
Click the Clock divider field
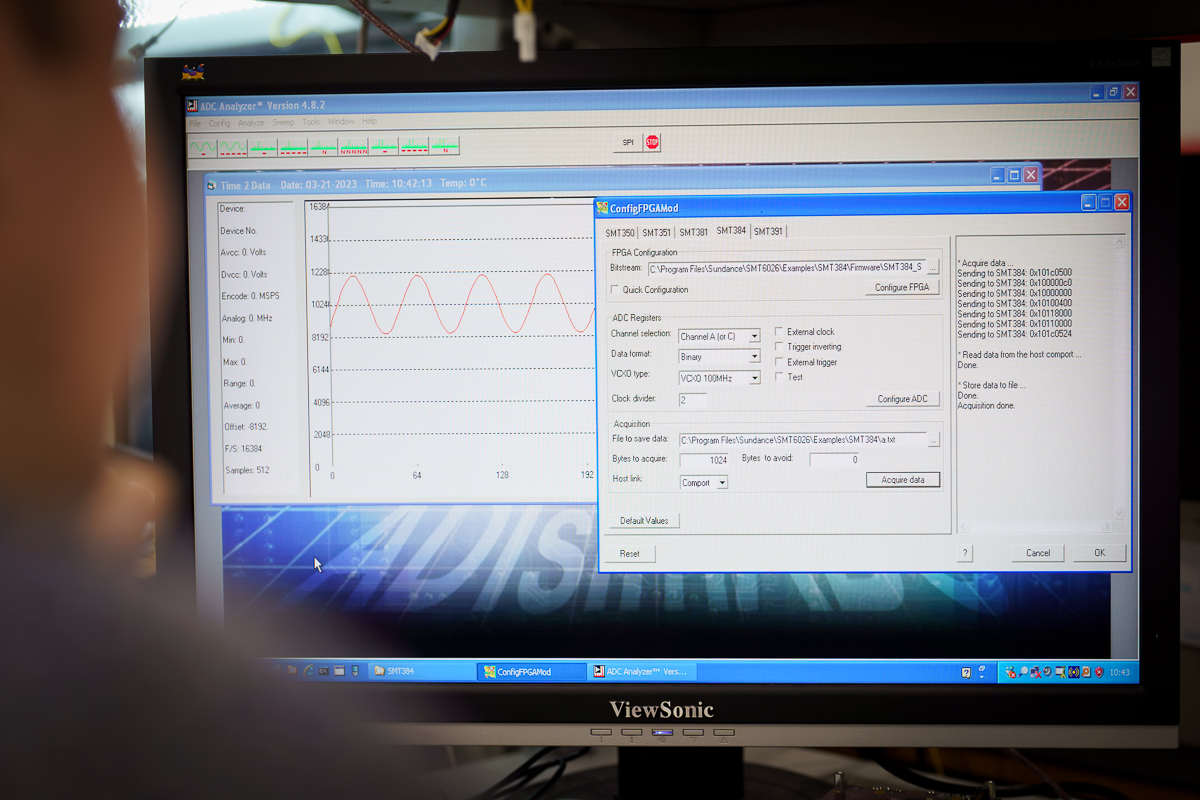click(x=693, y=399)
